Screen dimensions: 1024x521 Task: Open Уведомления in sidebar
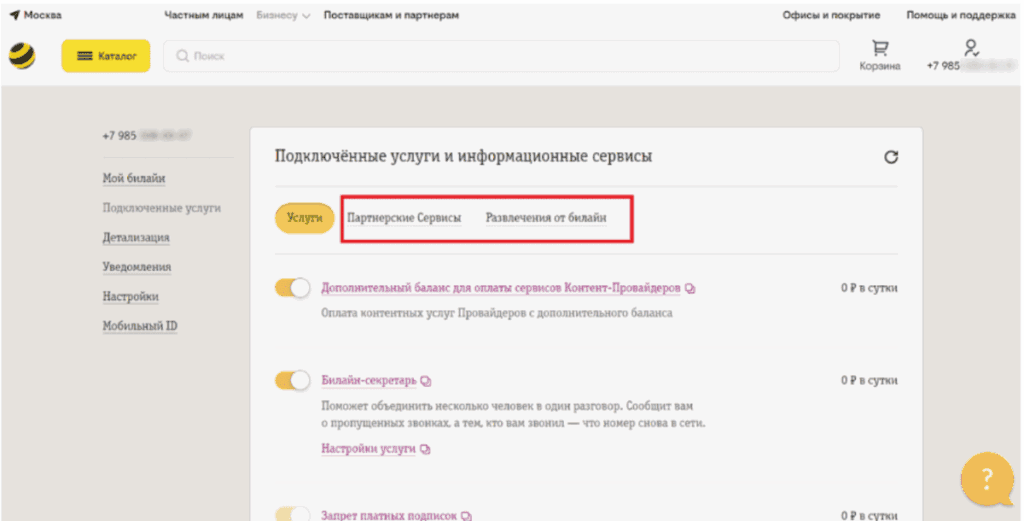137,267
